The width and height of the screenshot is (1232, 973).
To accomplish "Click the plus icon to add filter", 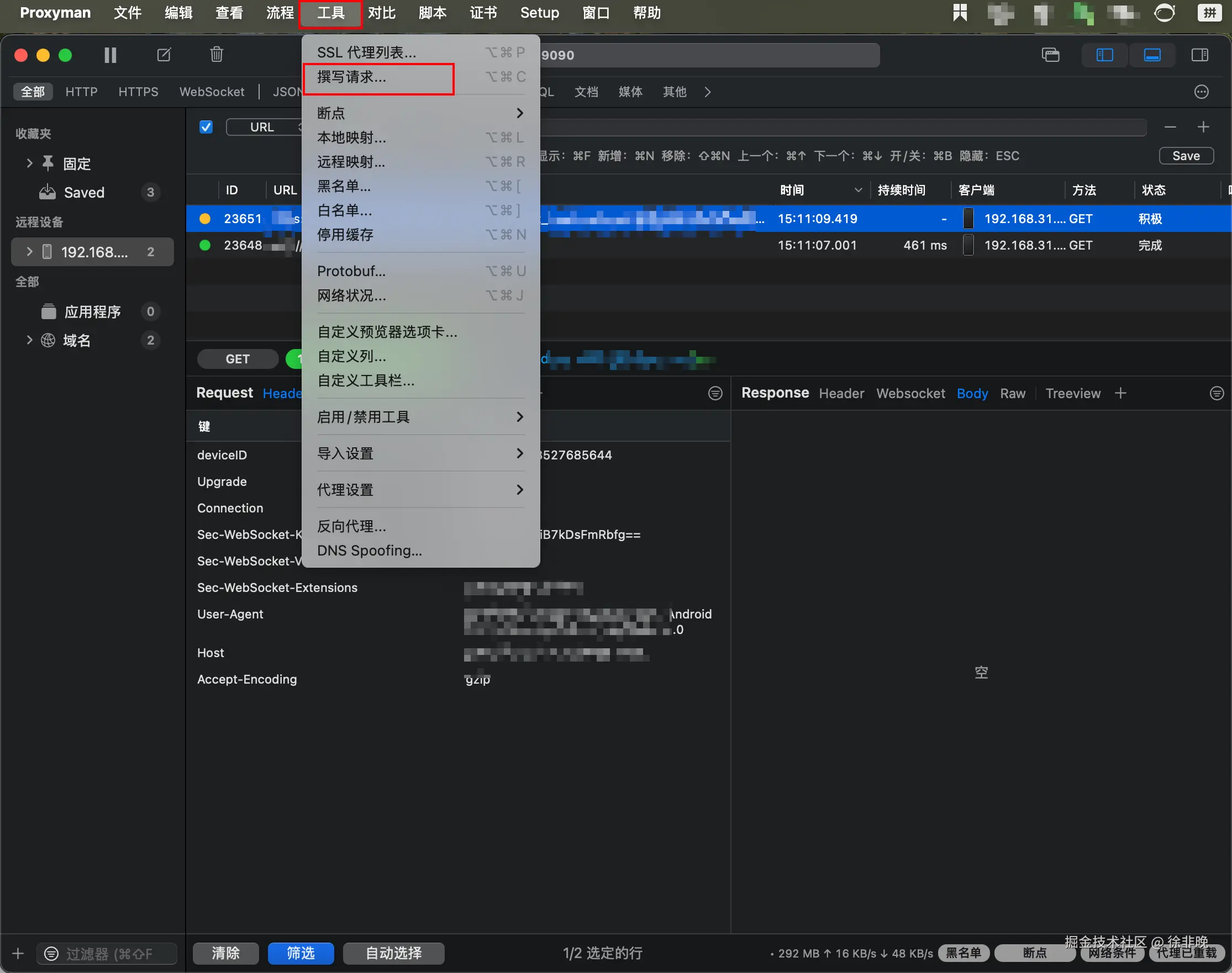I will click(1203, 127).
